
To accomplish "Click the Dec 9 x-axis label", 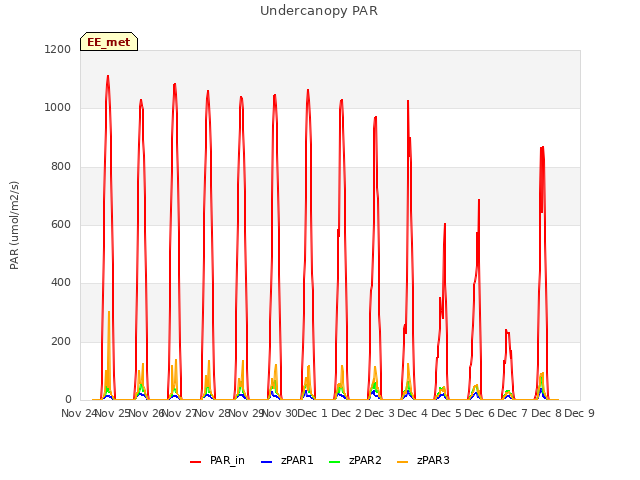I will (x=579, y=413).
